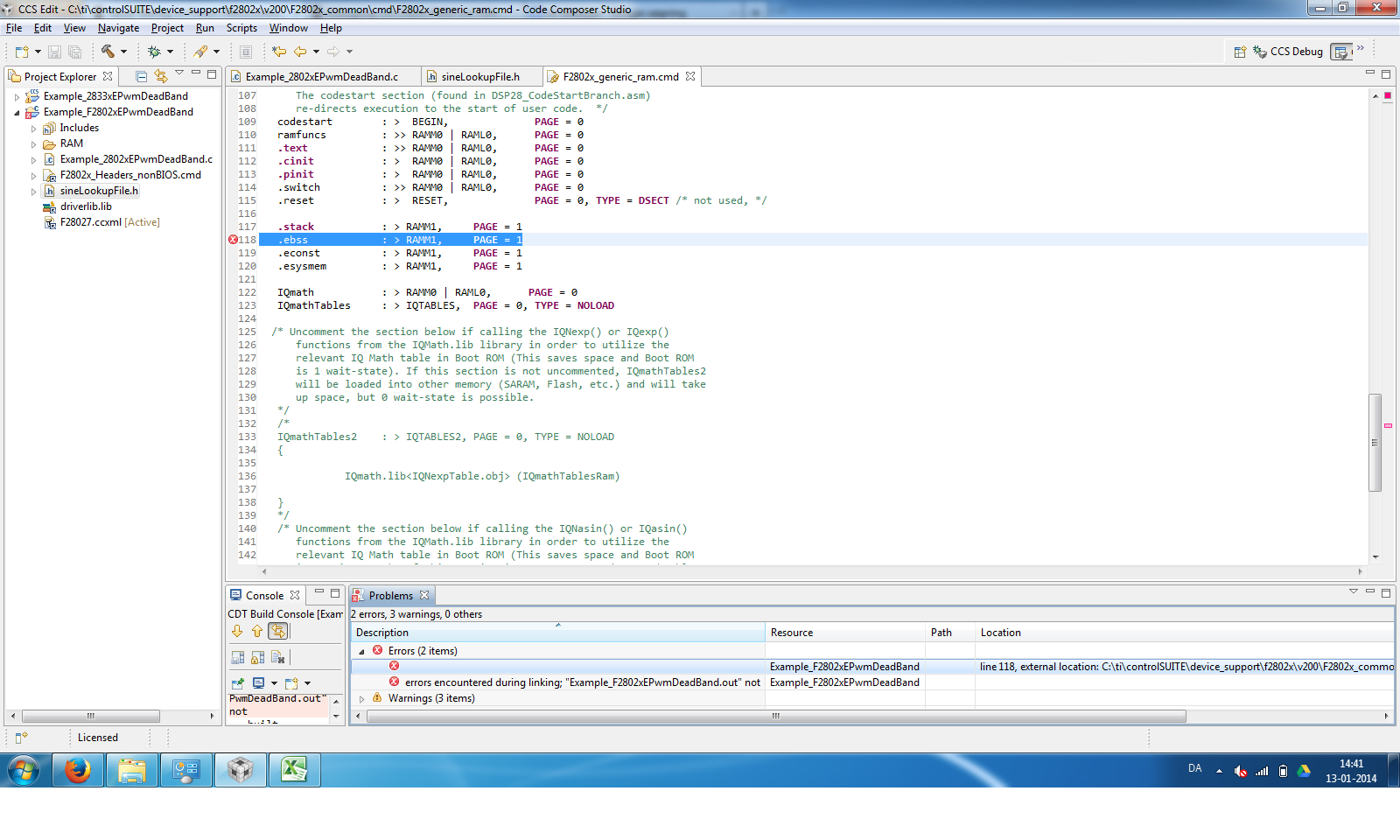The width and height of the screenshot is (1400, 840).
Task: Open Windows Explorer from the taskbar
Action: point(132,770)
